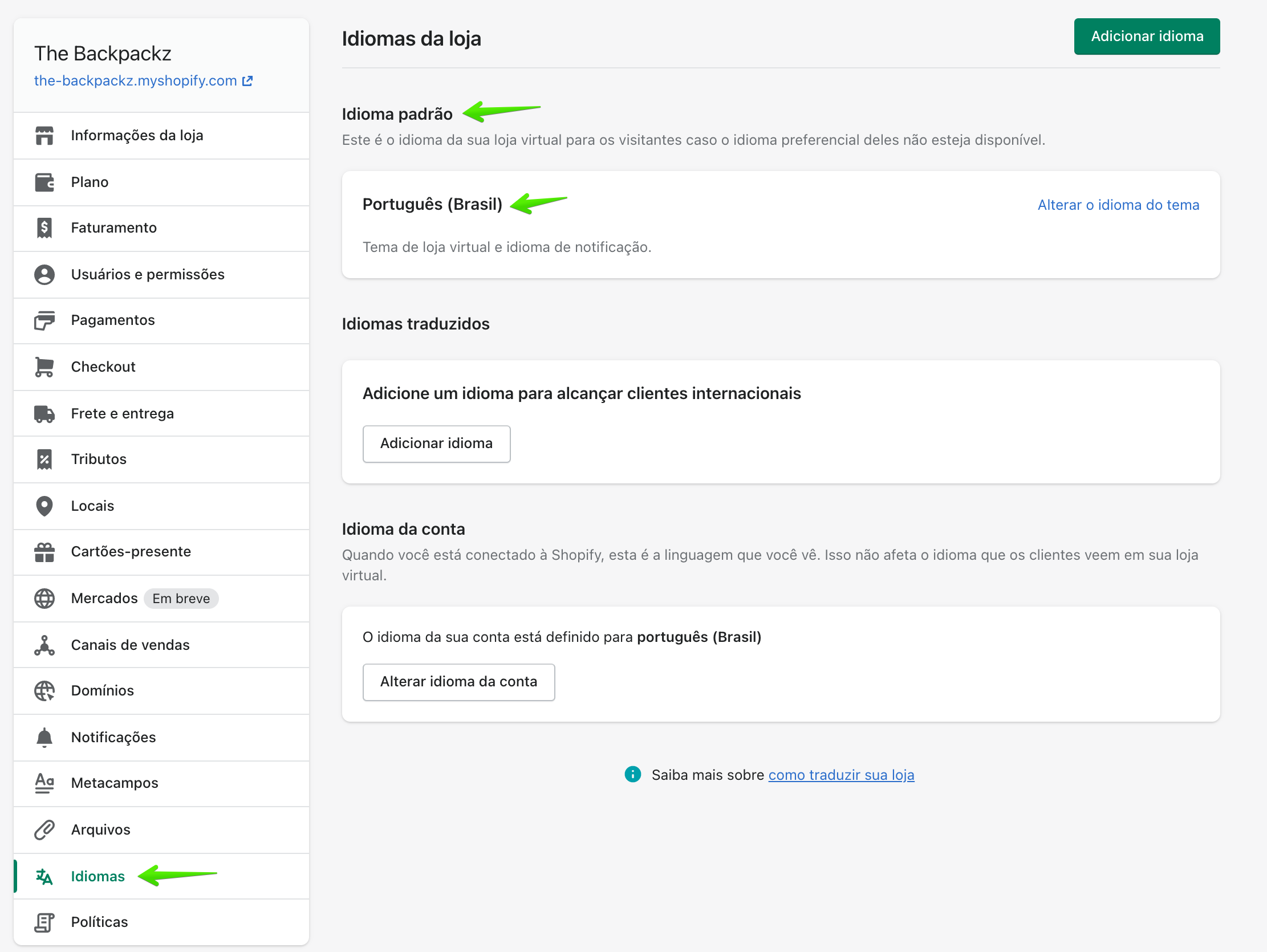Click the Alterar o idioma do tema link
Image resolution: width=1267 pixels, height=952 pixels.
pos(1118,205)
